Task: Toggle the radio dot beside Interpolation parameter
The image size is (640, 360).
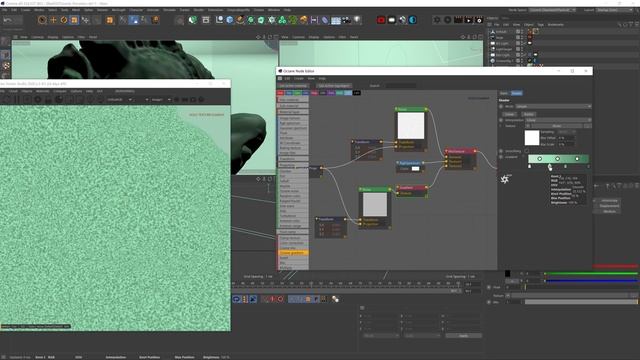Action: pyautogui.click(x=501, y=120)
